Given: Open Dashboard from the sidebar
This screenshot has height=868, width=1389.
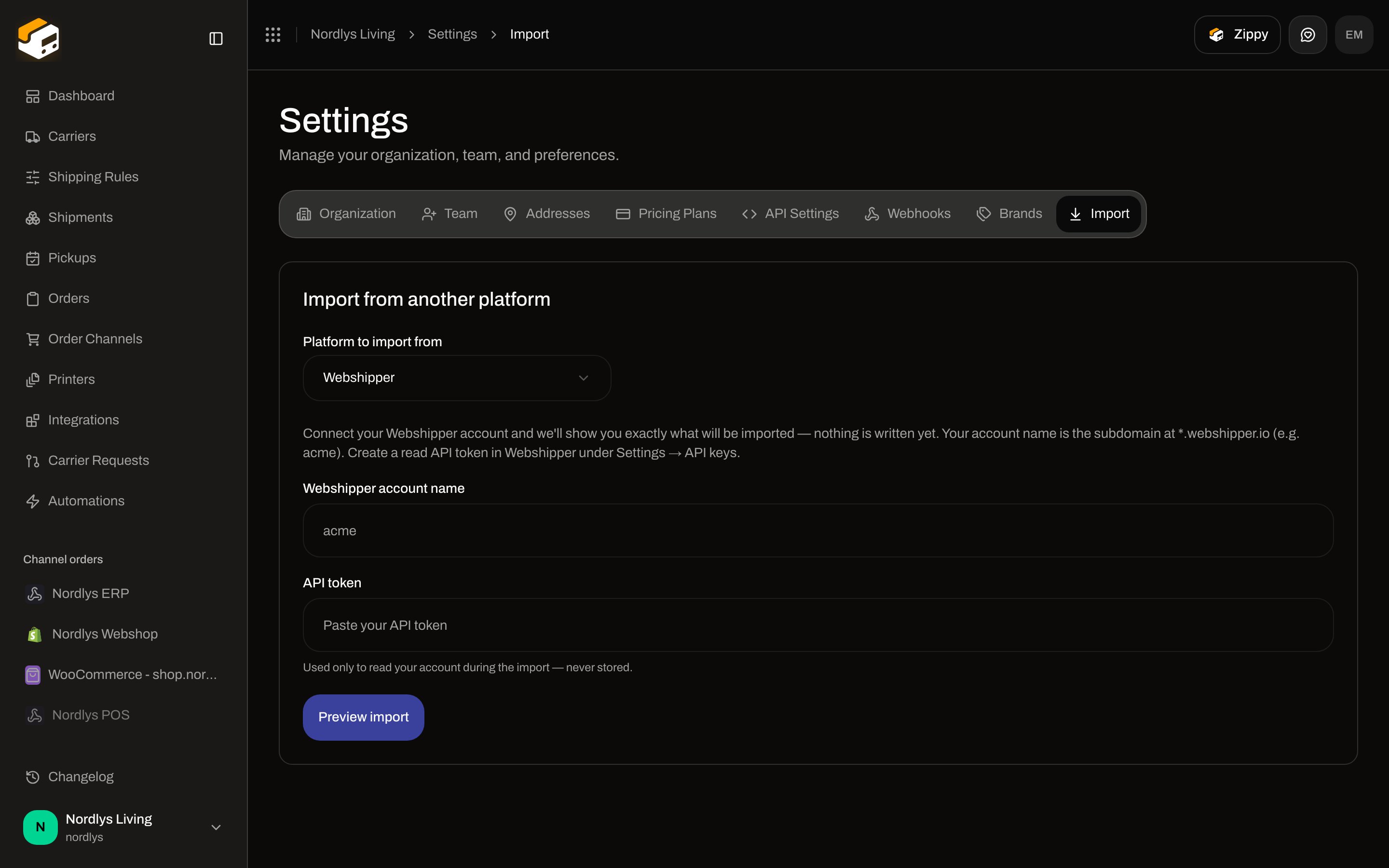Looking at the screenshot, I should coord(123,96).
